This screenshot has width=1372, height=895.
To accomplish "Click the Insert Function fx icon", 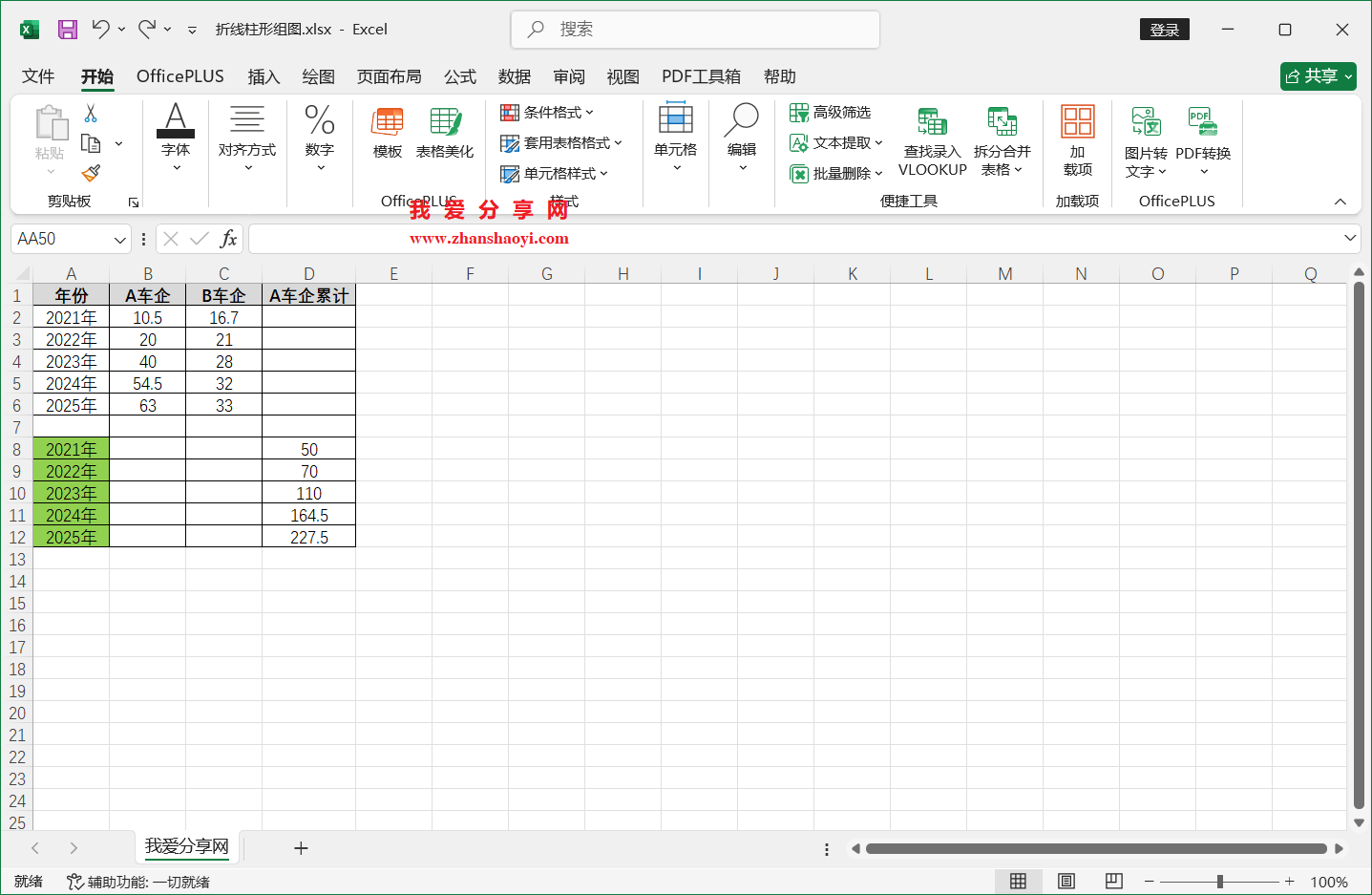I will click(229, 239).
